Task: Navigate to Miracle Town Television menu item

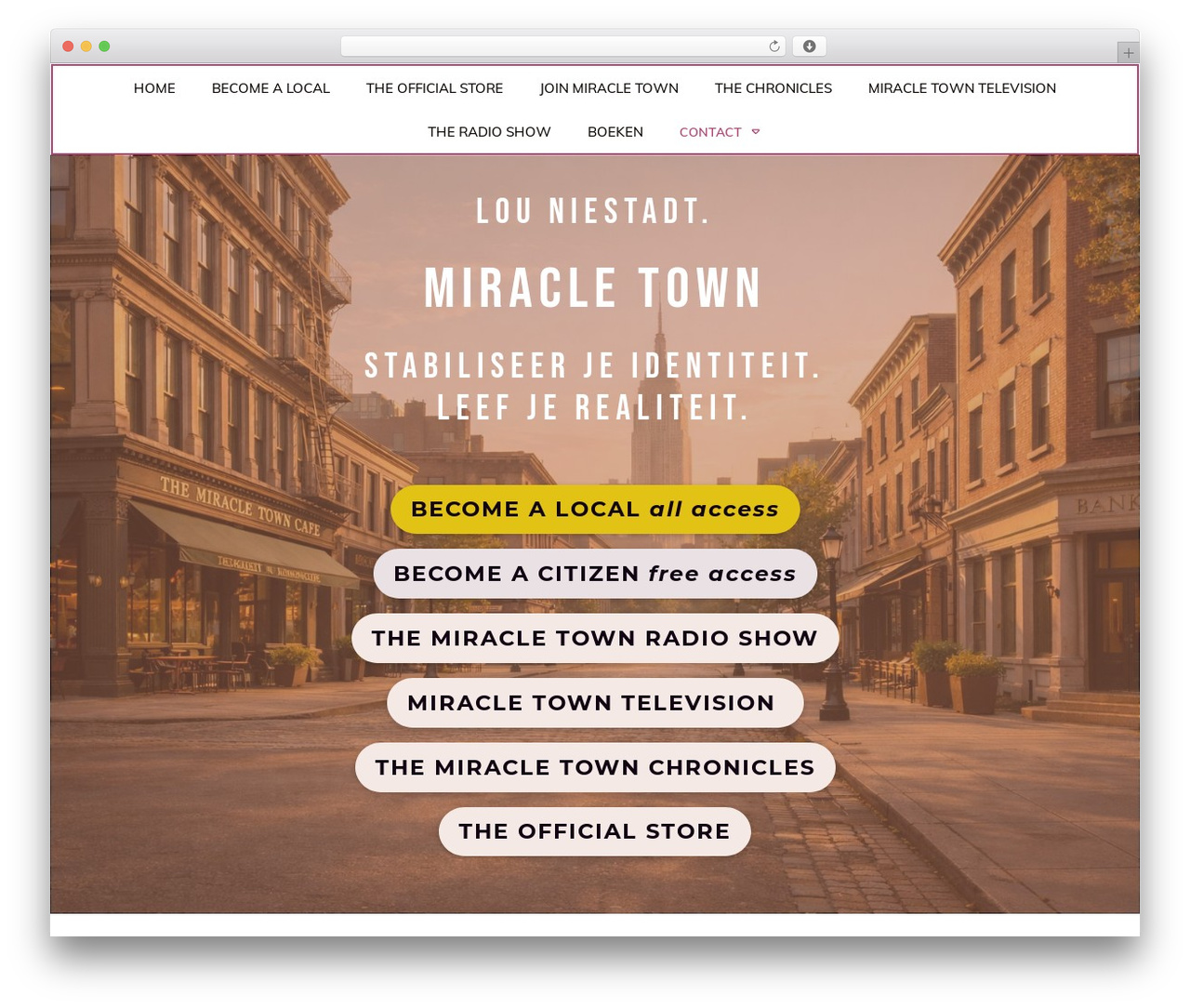Action: (x=962, y=88)
